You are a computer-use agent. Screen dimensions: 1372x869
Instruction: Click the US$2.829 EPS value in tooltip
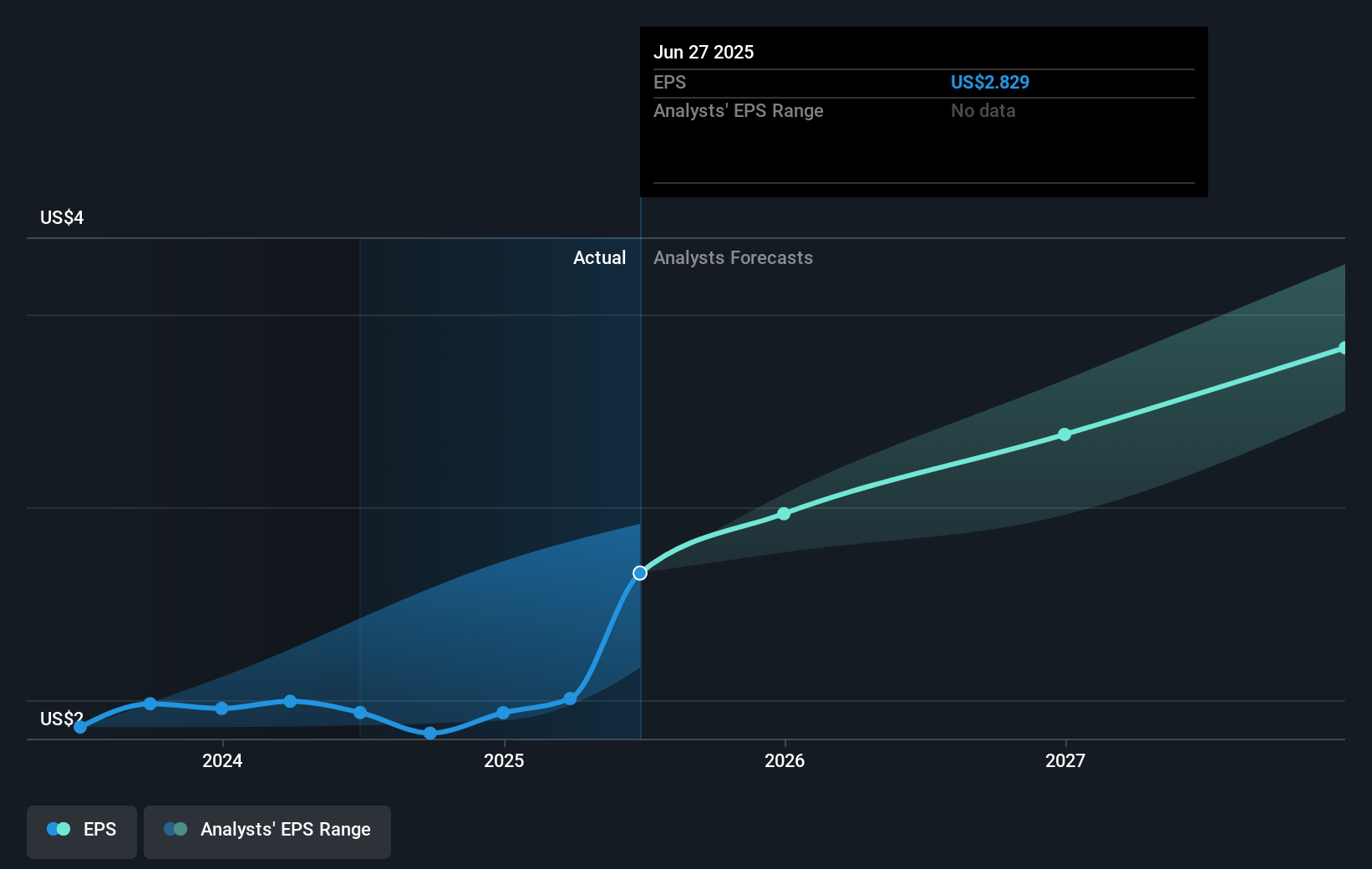point(990,82)
